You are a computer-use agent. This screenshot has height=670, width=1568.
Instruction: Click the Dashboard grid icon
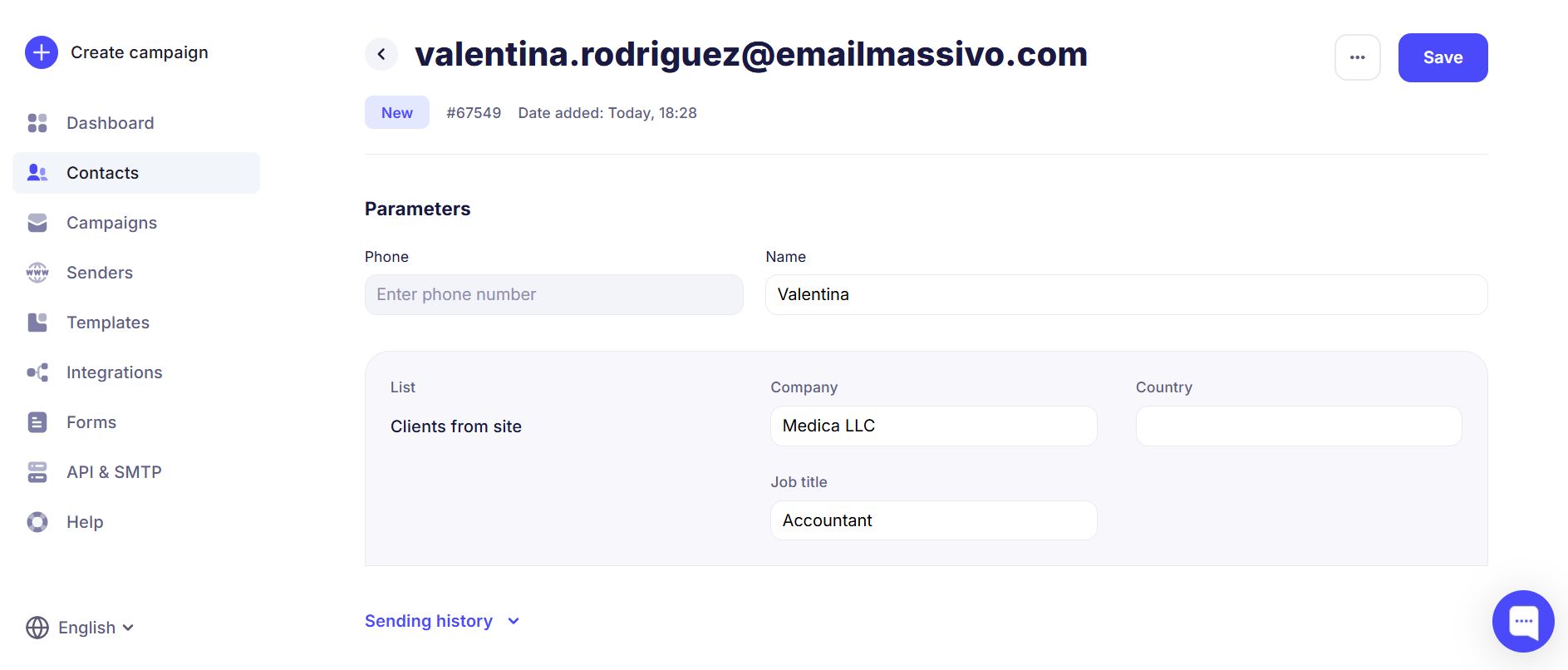click(37, 123)
